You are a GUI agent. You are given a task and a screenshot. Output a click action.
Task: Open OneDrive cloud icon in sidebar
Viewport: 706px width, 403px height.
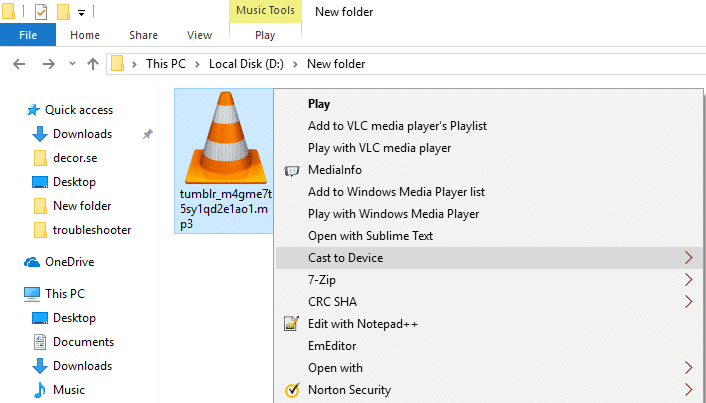[32, 262]
